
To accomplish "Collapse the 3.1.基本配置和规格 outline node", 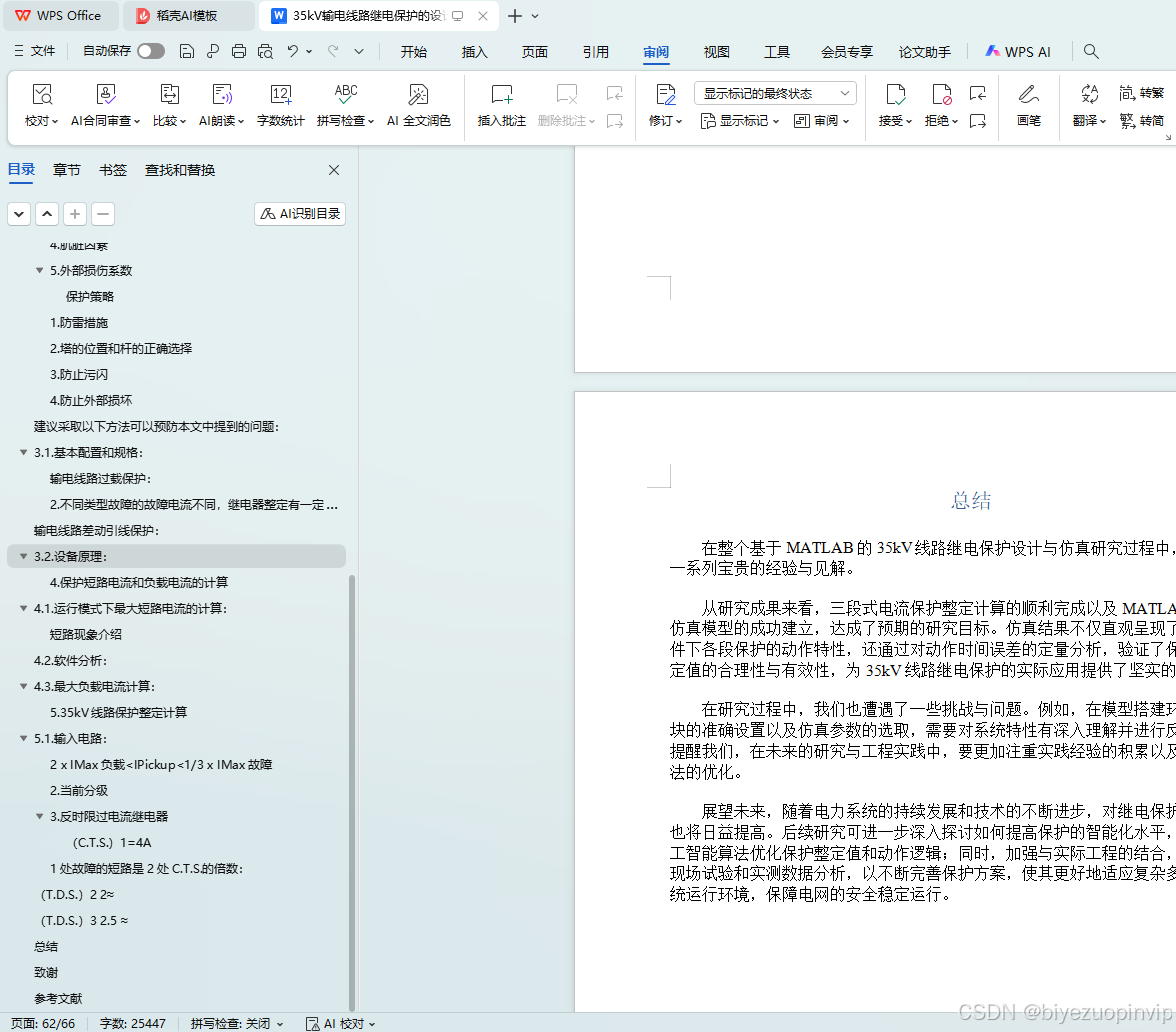I will pos(23,452).
